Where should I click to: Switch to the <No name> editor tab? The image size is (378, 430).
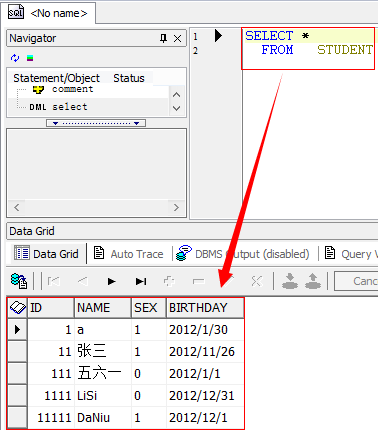click(x=48, y=13)
